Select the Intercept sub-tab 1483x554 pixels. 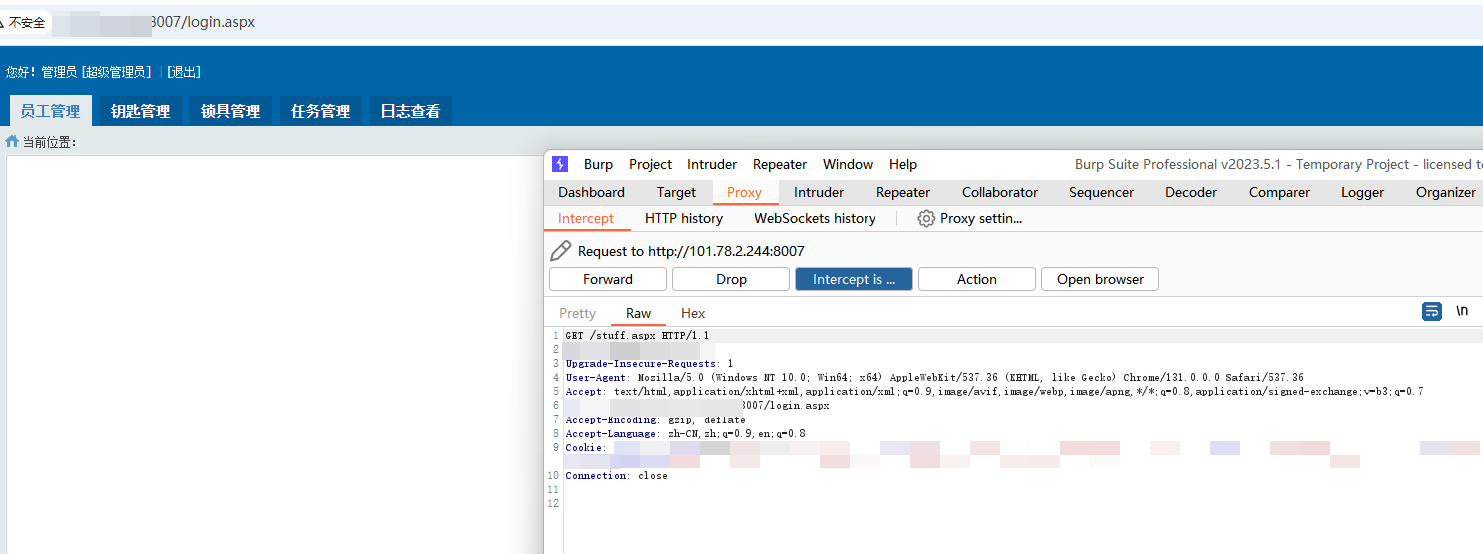pos(586,218)
